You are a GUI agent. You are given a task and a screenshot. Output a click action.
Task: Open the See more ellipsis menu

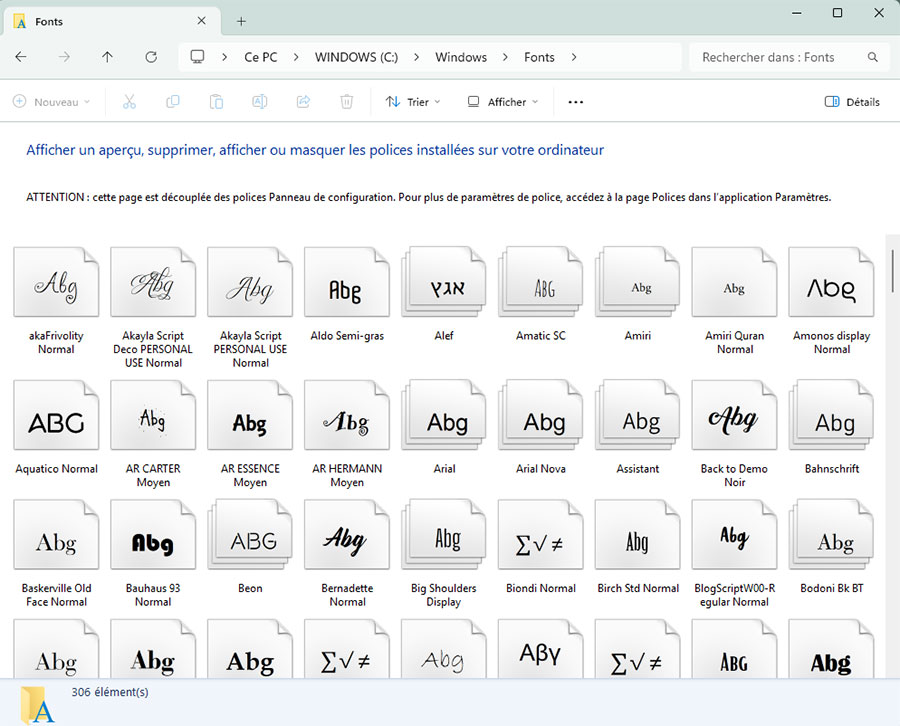pyautogui.click(x=575, y=102)
